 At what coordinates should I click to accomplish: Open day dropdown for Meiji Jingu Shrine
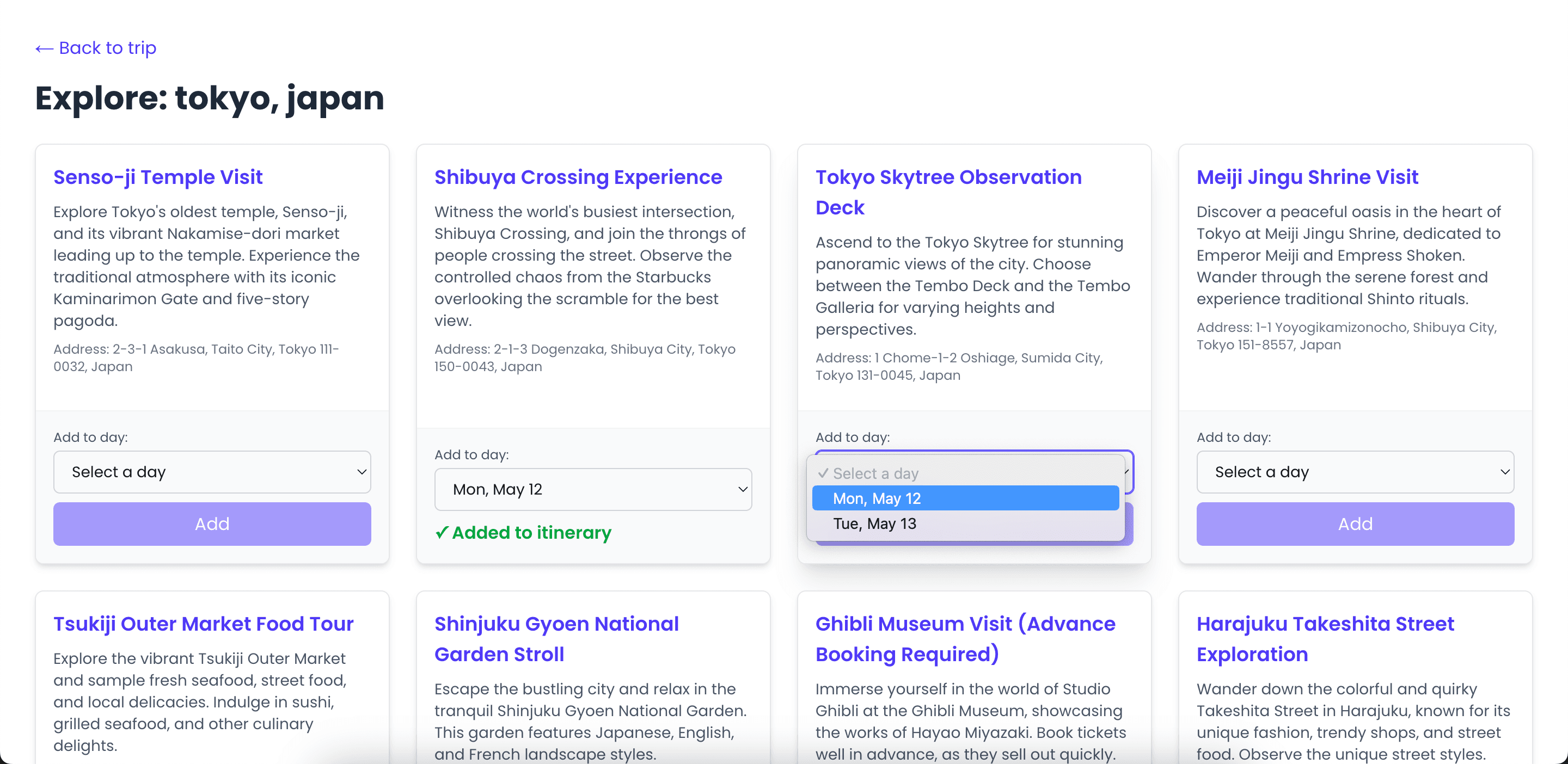point(1355,472)
